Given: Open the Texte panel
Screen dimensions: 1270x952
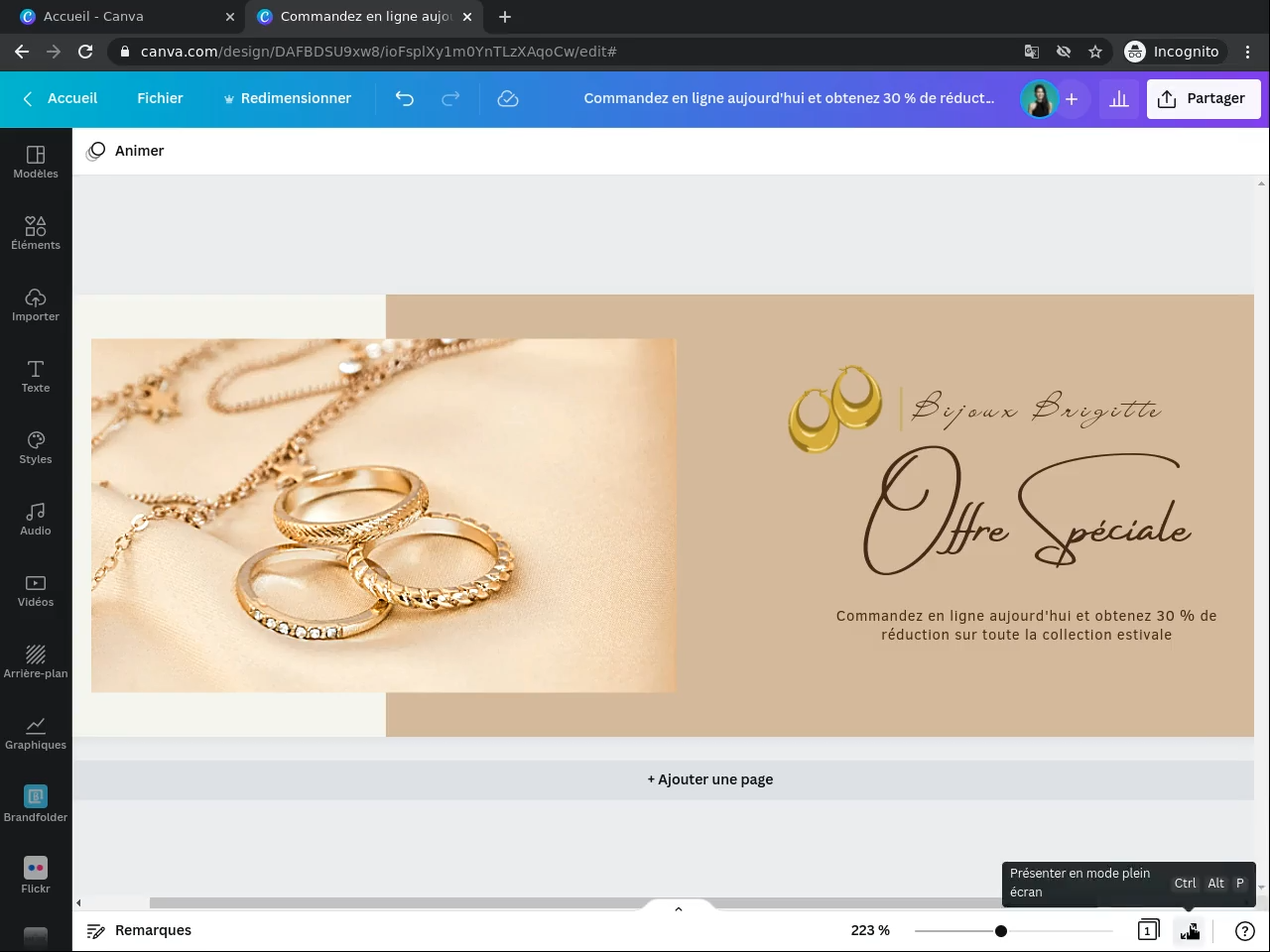Looking at the screenshot, I should [36, 376].
